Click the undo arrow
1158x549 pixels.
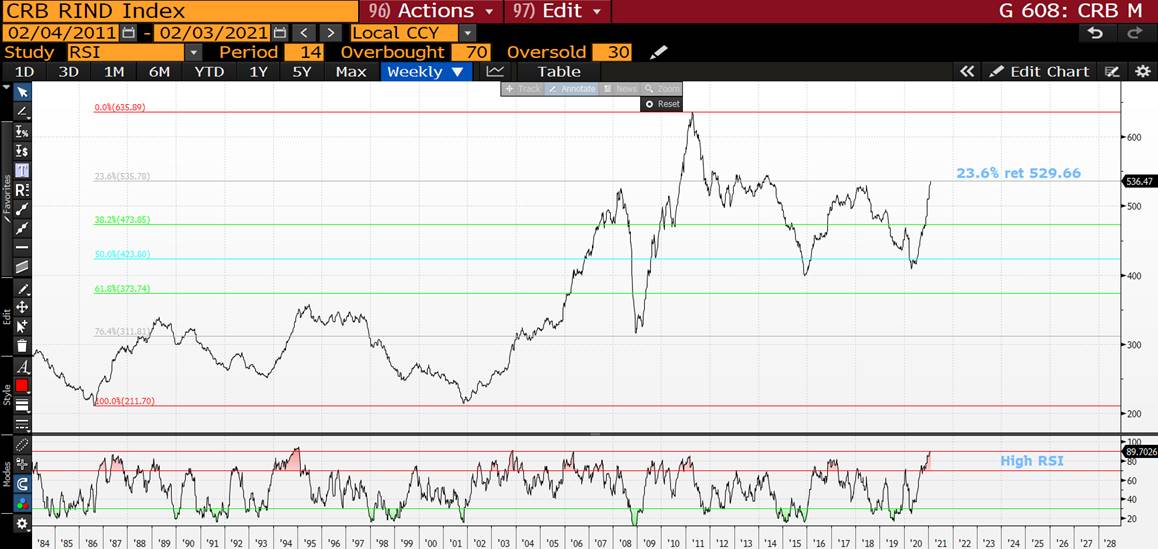point(1096,33)
